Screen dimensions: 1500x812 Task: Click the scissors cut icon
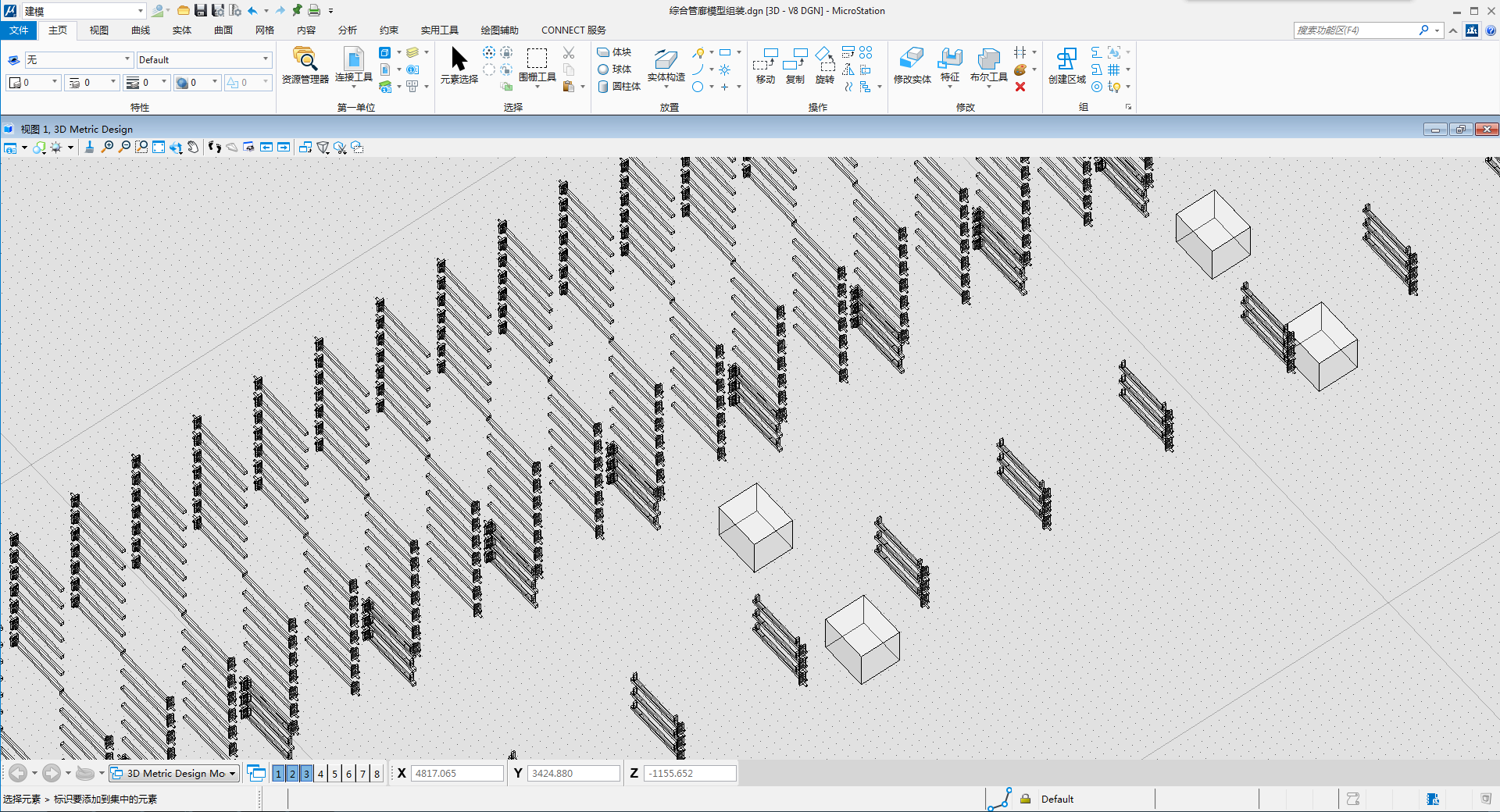tap(569, 52)
